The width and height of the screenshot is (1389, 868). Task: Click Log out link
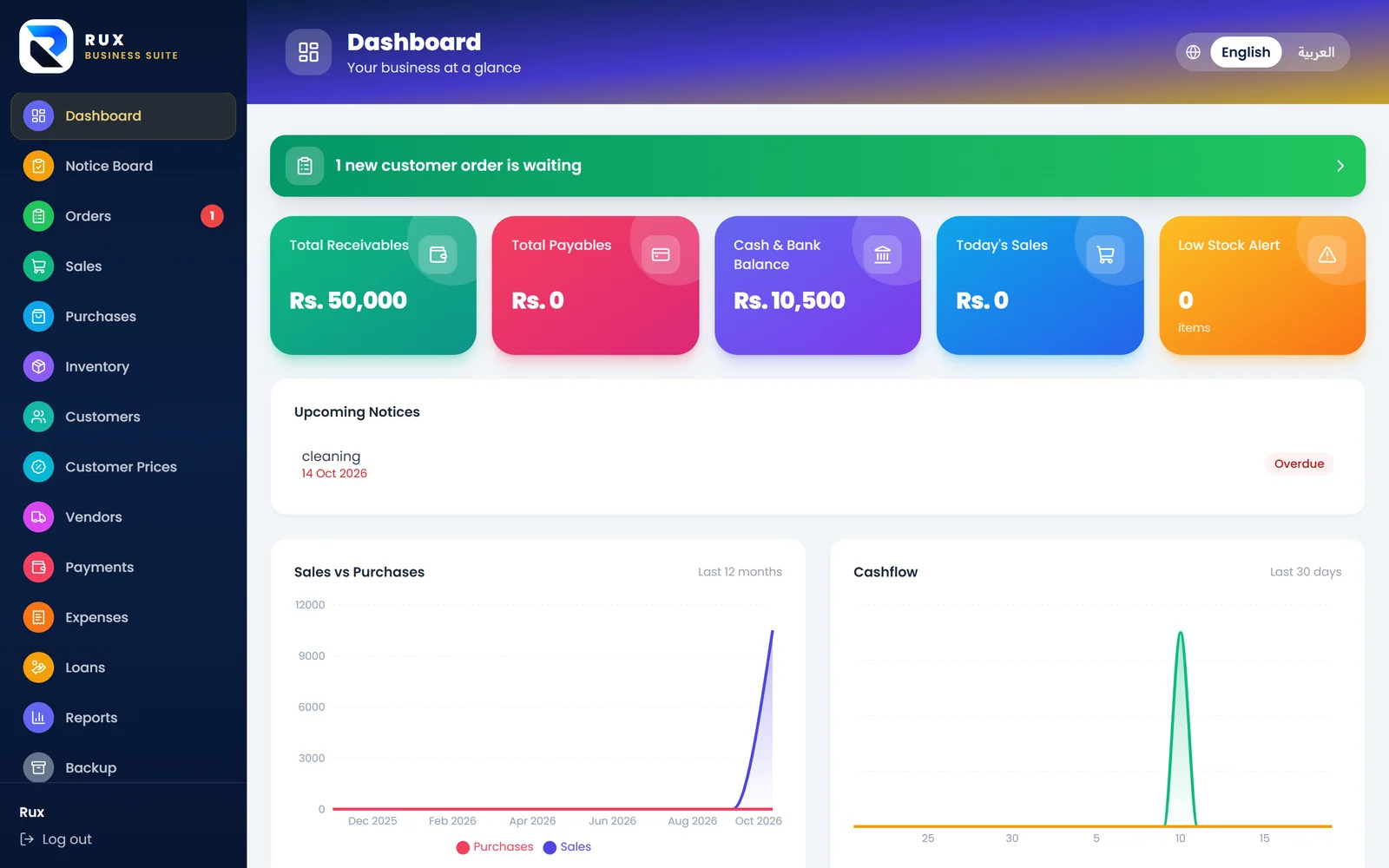point(56,839)
